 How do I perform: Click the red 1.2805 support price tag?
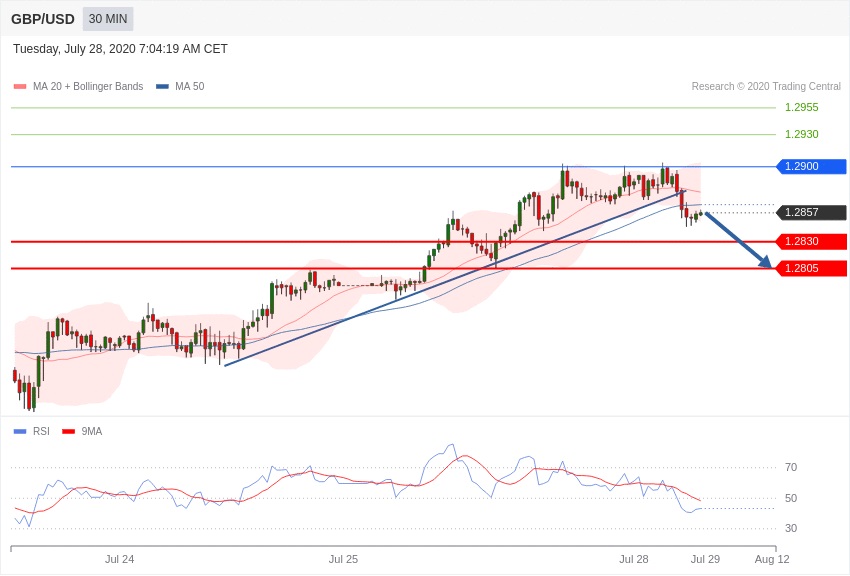click(812, 268)
